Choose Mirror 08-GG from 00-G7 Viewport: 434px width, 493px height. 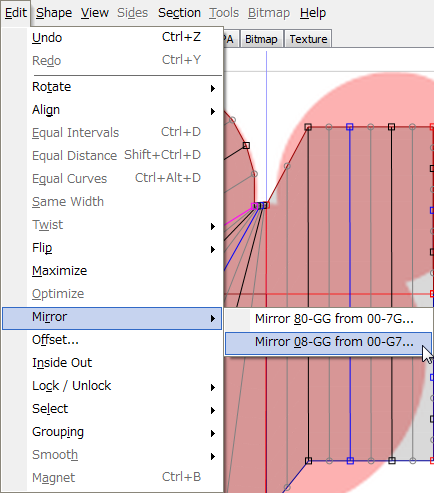pyautogui.click(x=328, y=343)
